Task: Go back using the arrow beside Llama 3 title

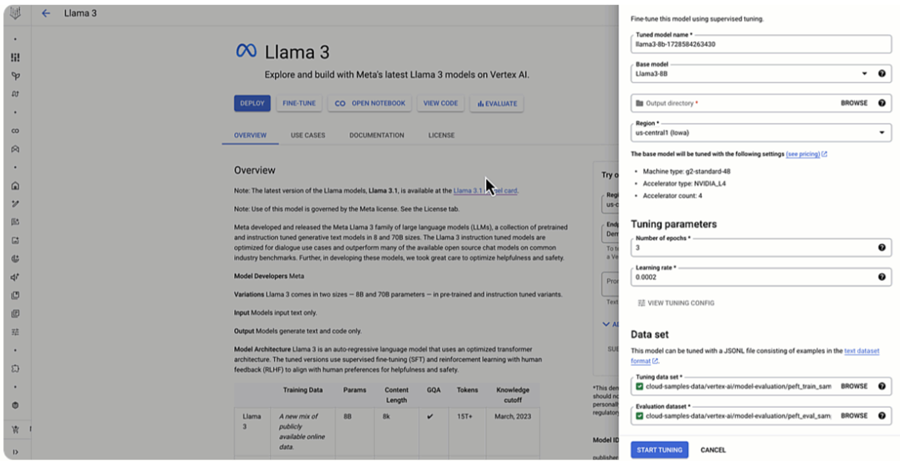Action: click(46, 13)
